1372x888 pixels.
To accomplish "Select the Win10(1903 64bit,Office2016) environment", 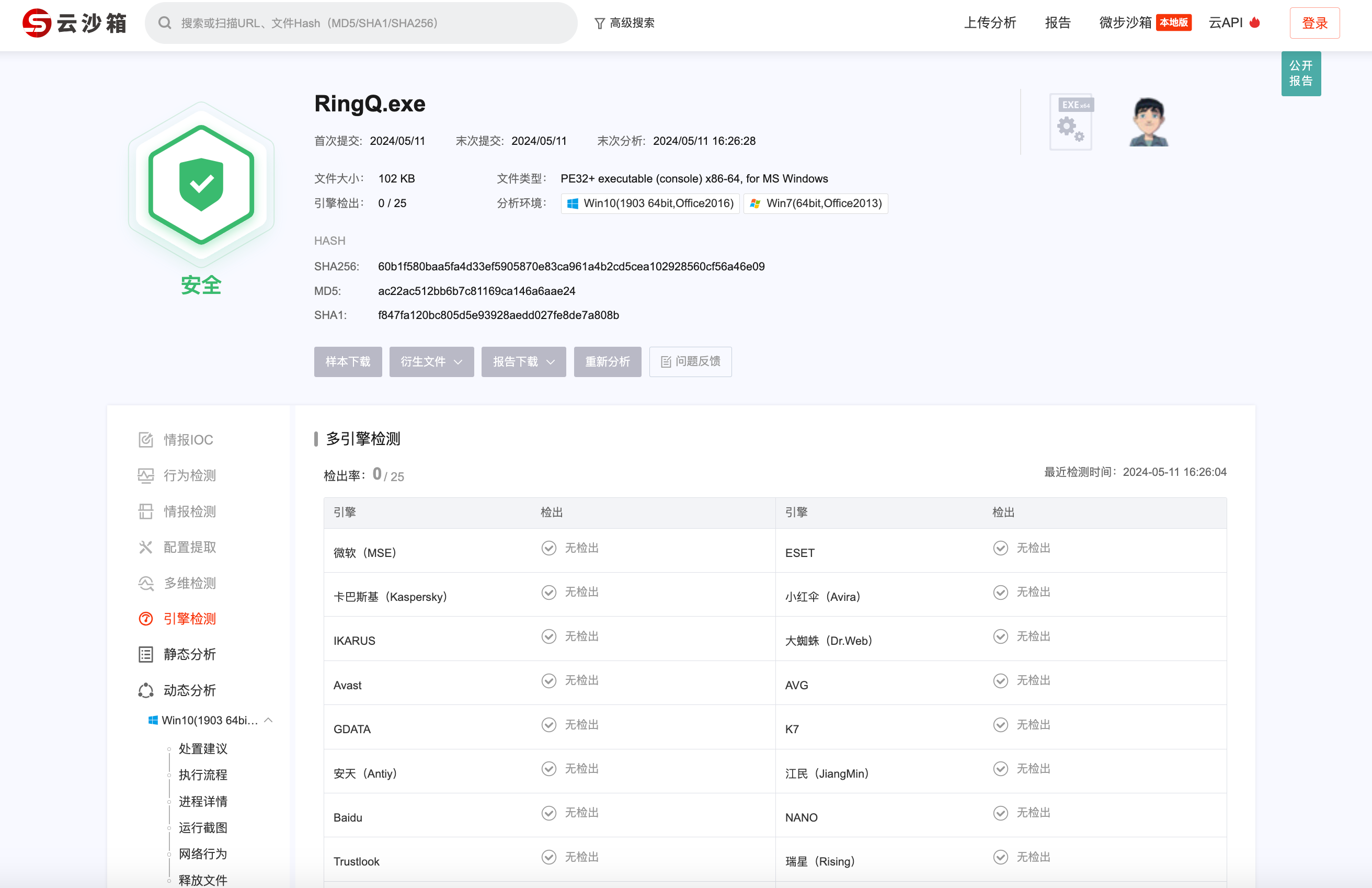I will (x=650, y=203).
